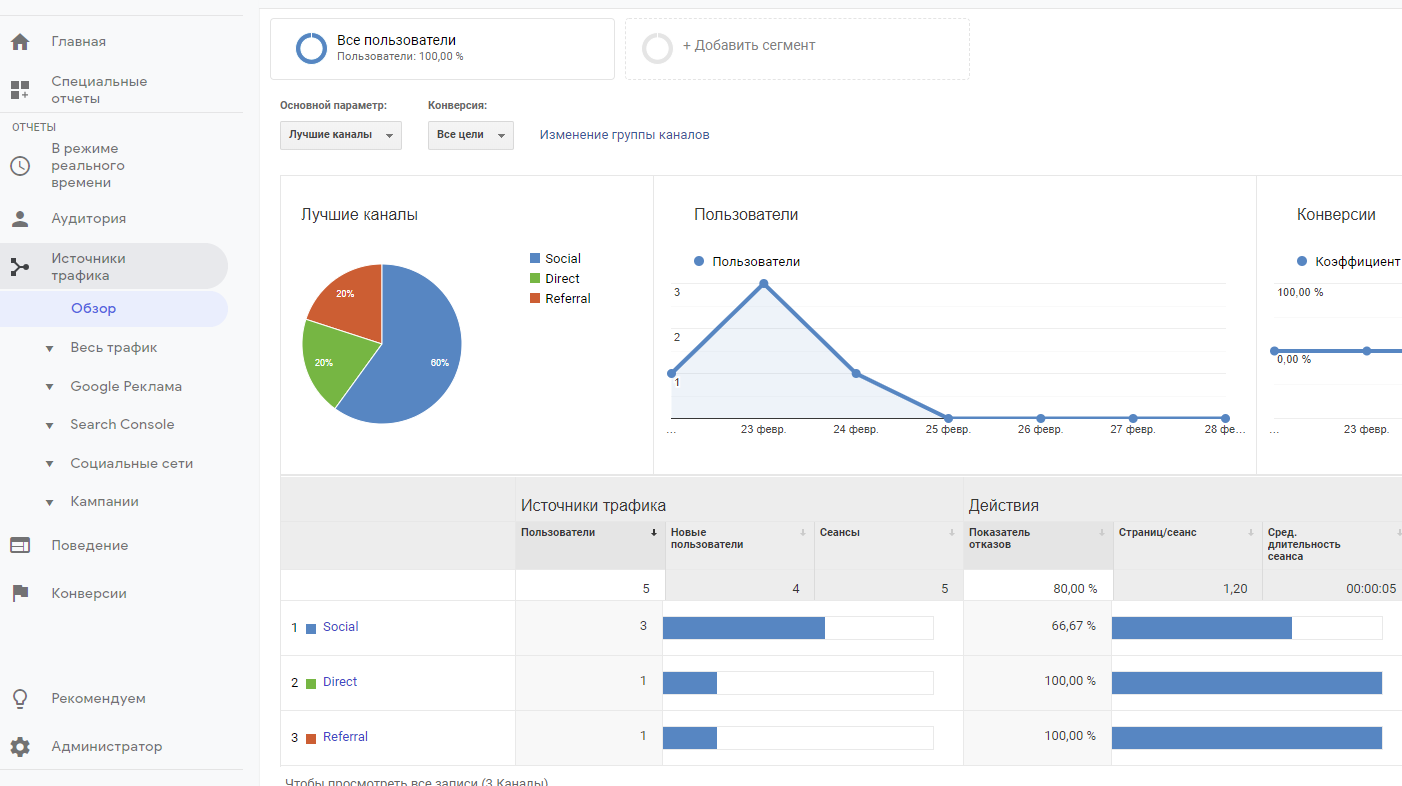Screen dimensions: 1402x786
Task: Click the Администратор gear icon
Action: [x=20, y=747]
